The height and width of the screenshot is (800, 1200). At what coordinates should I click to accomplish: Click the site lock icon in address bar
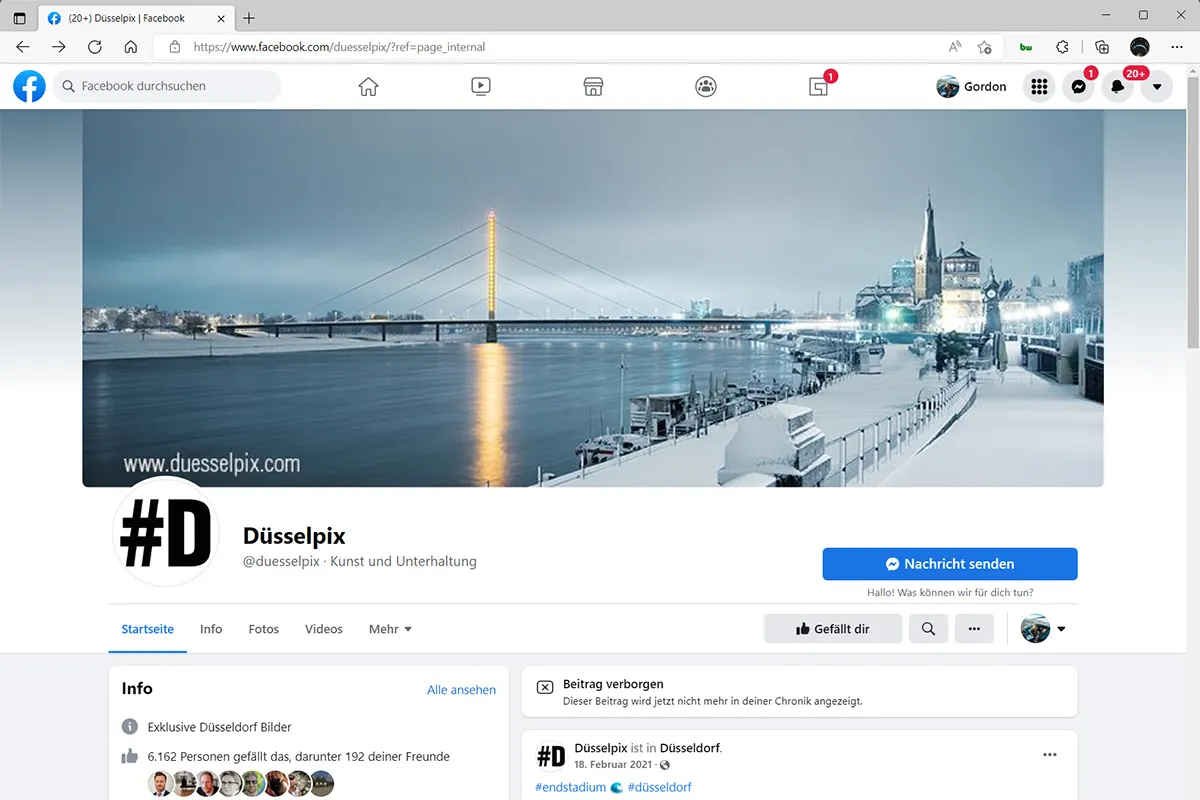[175, 47]
